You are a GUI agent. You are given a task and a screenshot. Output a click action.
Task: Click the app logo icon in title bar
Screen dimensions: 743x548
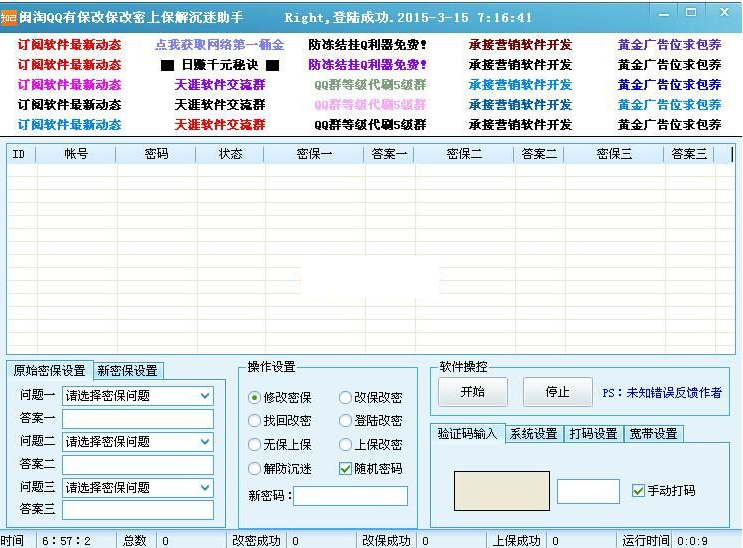[10, 16]
